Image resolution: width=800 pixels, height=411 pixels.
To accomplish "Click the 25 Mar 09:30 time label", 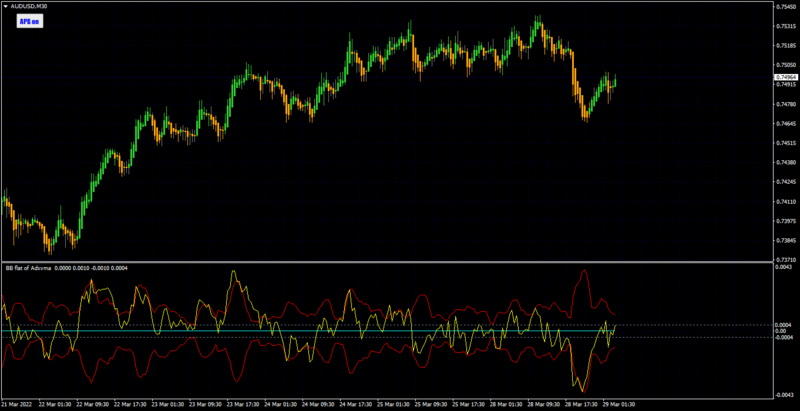I will 431,403.
